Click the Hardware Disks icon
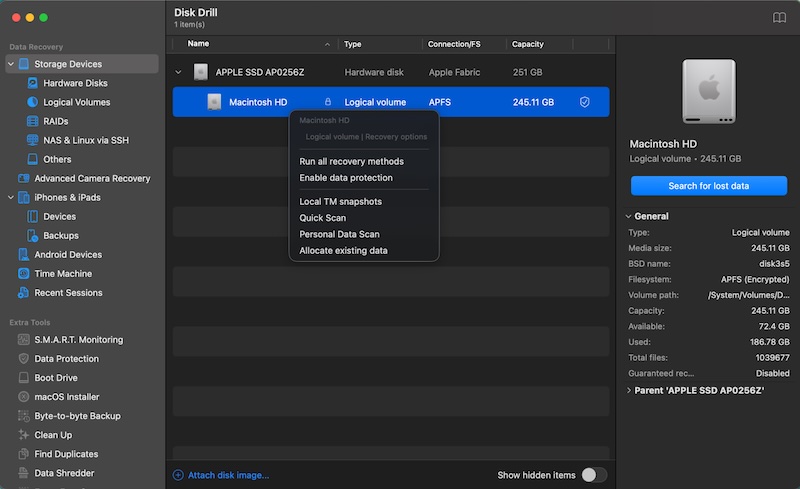This screenshot has height=489, width=800. pyautogui.click(x=32, y=83)
